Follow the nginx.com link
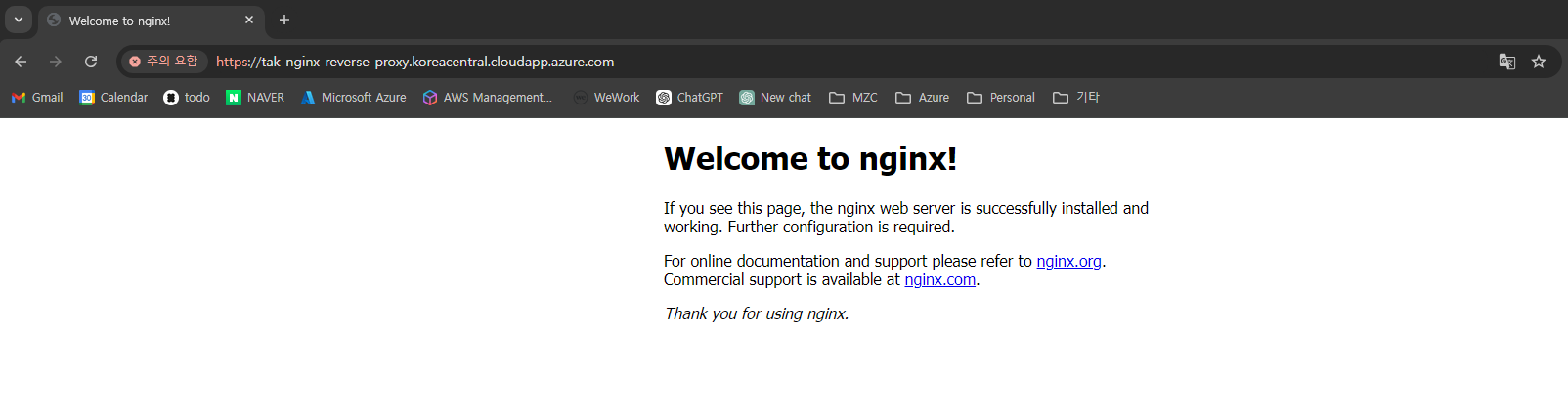 (x=939, y=279)
